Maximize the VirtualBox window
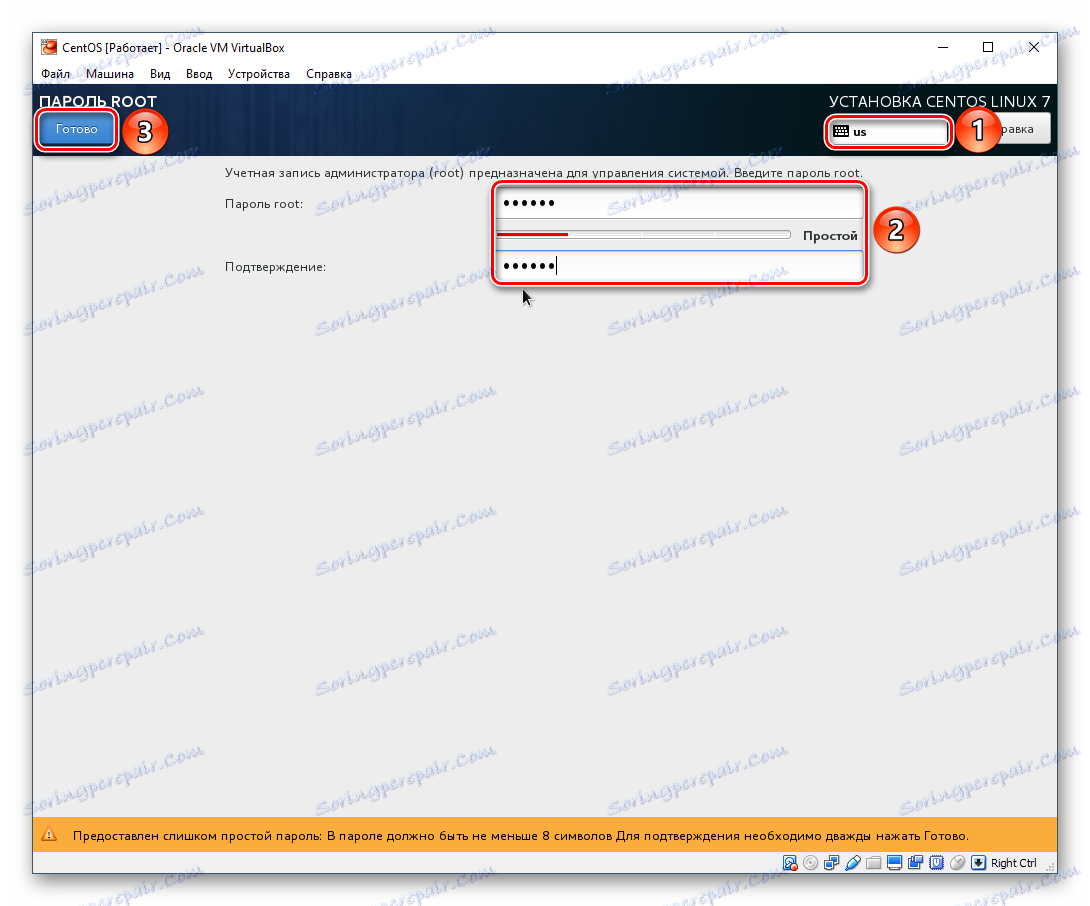1090x906 pixels. 988,47
